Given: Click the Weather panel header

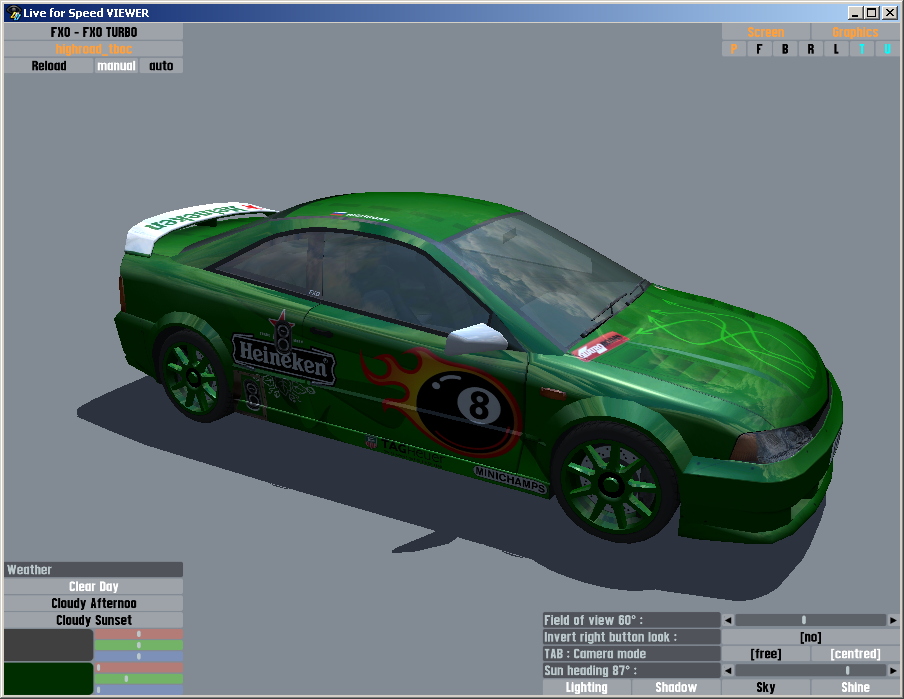Looking at the screenshot, I should click(x=93, y=570).
